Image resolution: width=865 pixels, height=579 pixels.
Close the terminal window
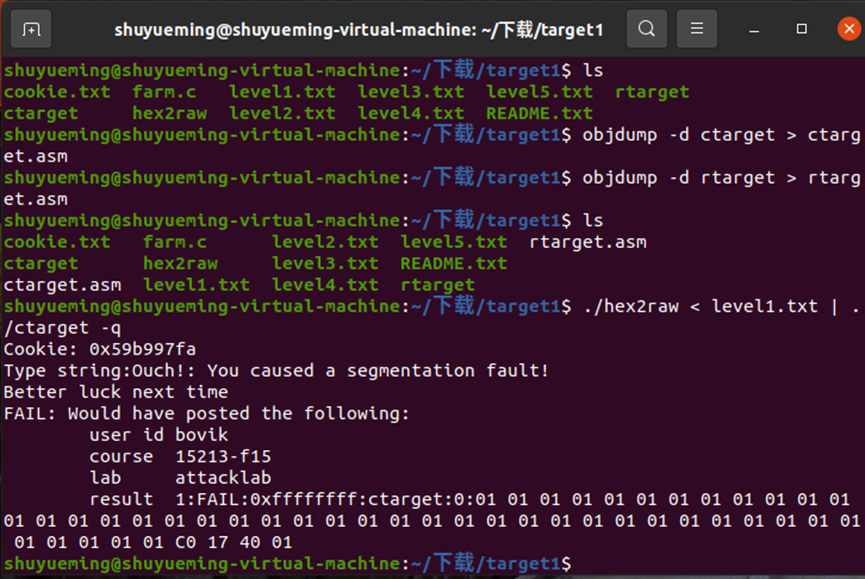[849, 29]
